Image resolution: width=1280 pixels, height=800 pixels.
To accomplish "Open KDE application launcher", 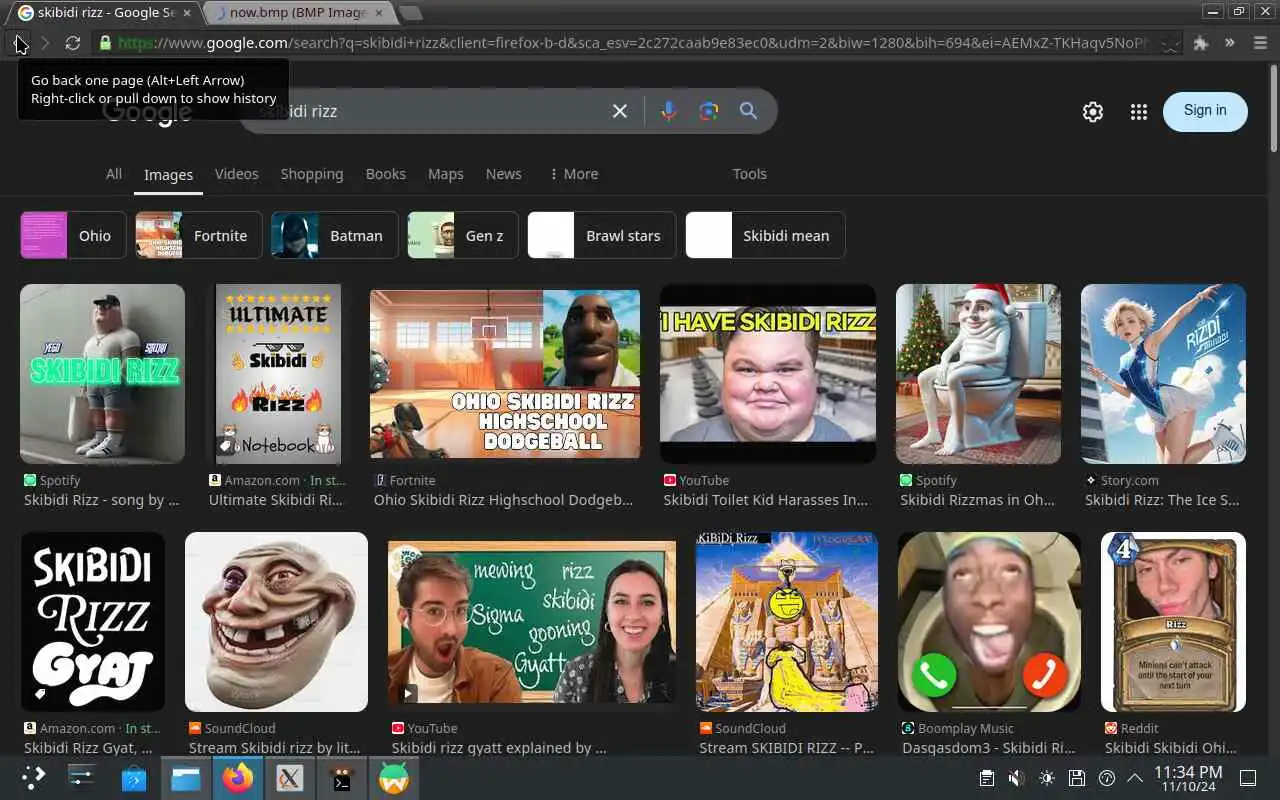I will [x=33, y=777].
